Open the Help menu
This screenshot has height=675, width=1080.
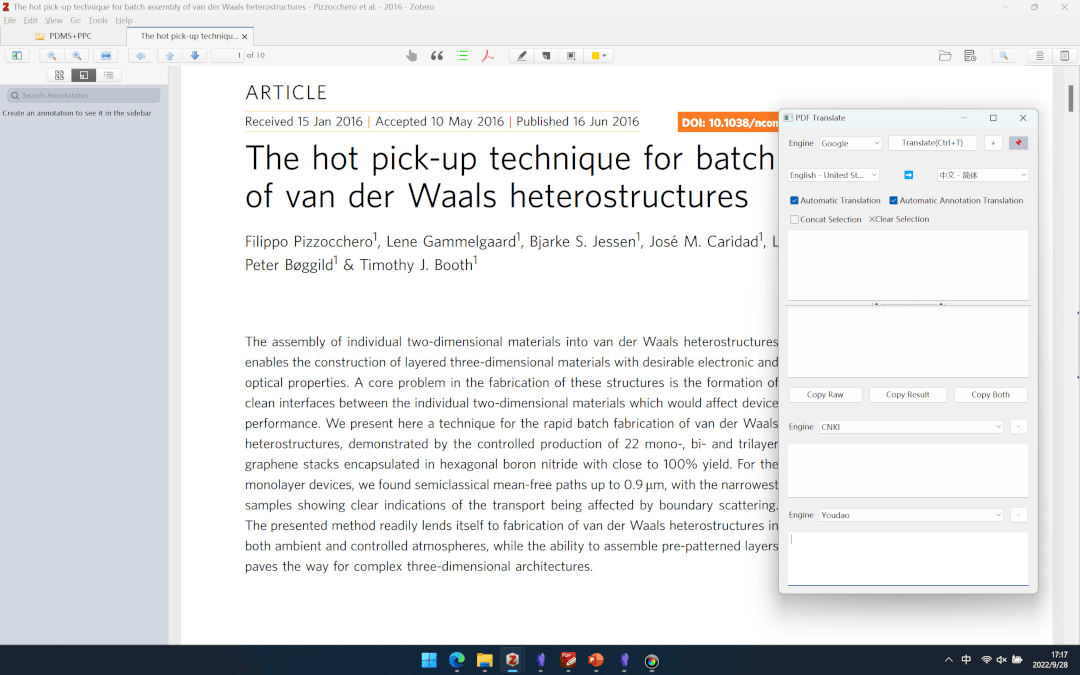pyautogui.click(x=124, y=21)
